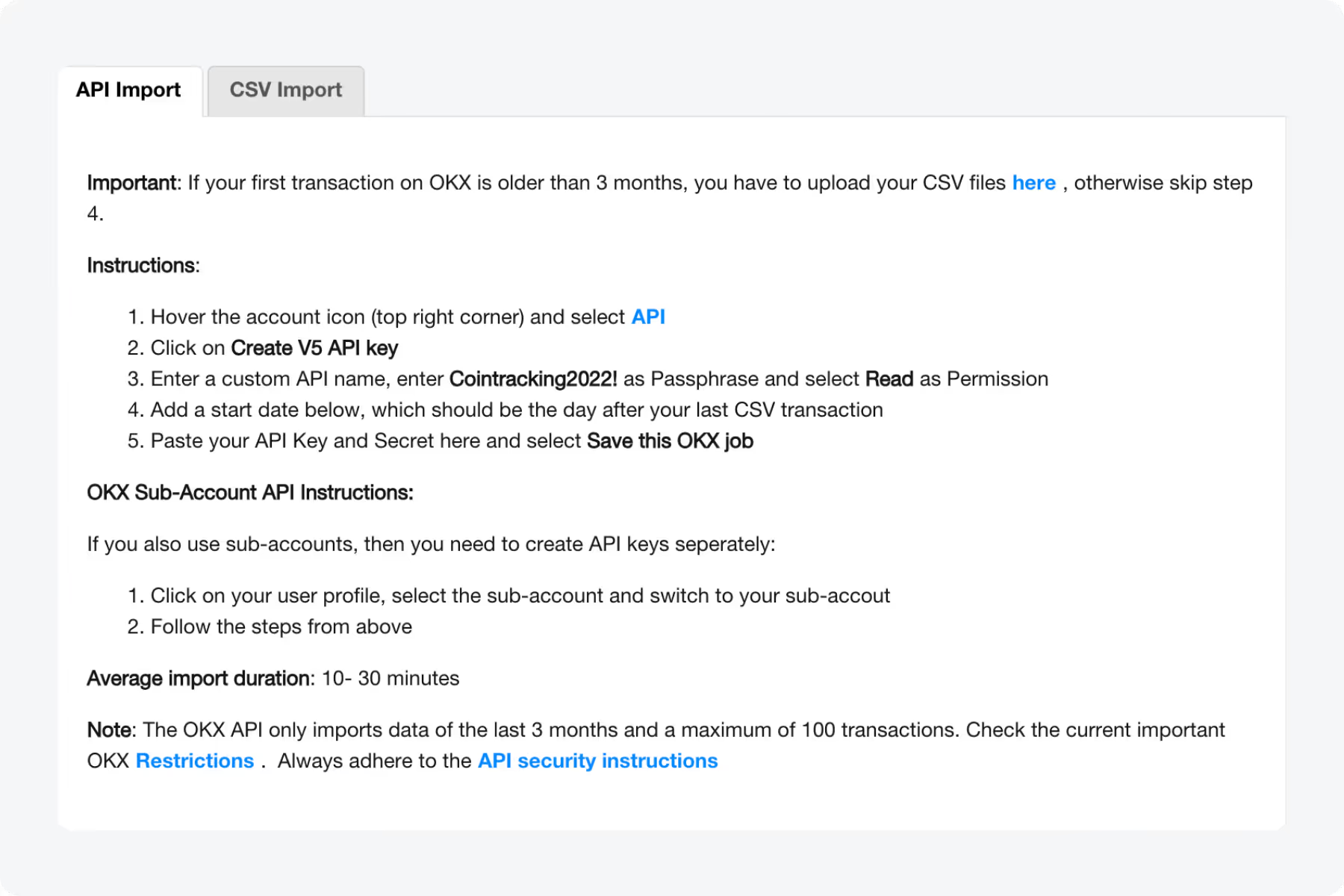This screenshot has width=1344, height=896.
Task: Select the OKX Sub-Account API Instructions heading
Action: click(x=250, y=492)
